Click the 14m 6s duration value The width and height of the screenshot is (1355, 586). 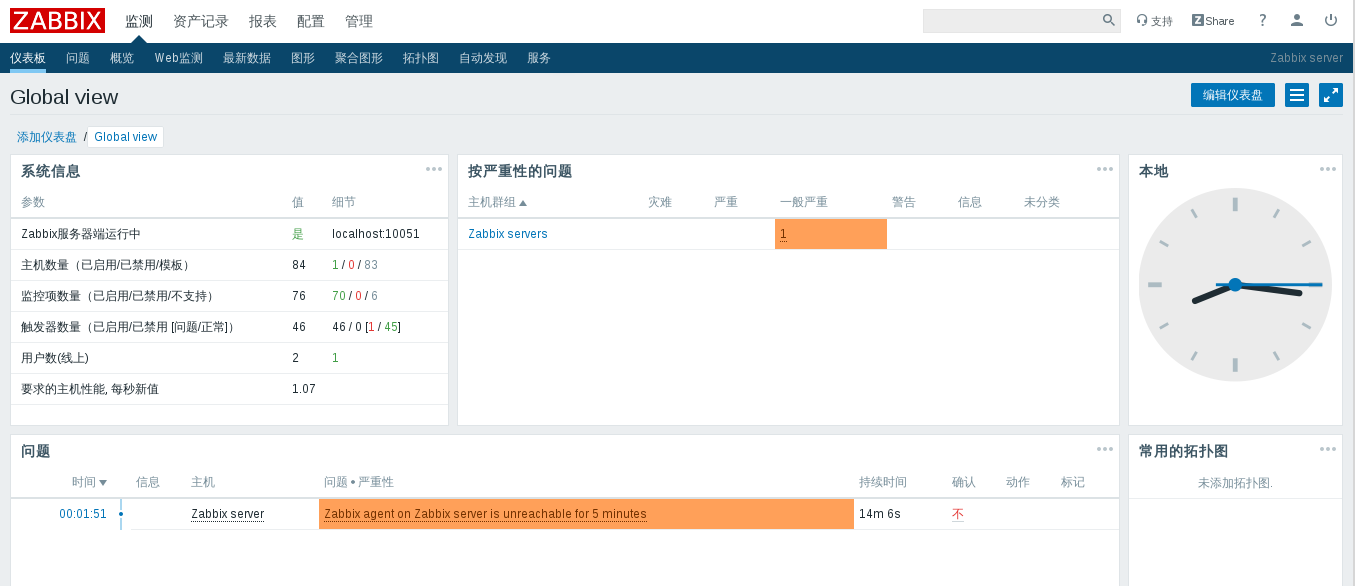pos(880,514)
